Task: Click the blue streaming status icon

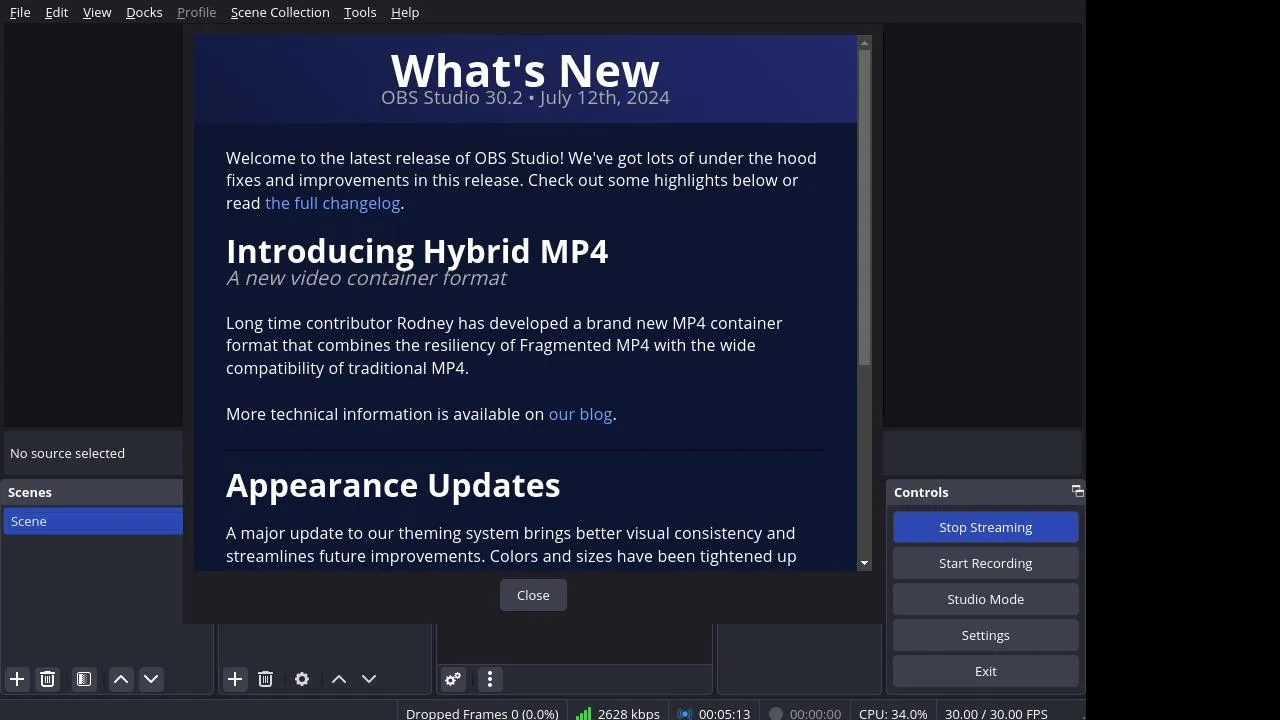Action: [685, 713]
